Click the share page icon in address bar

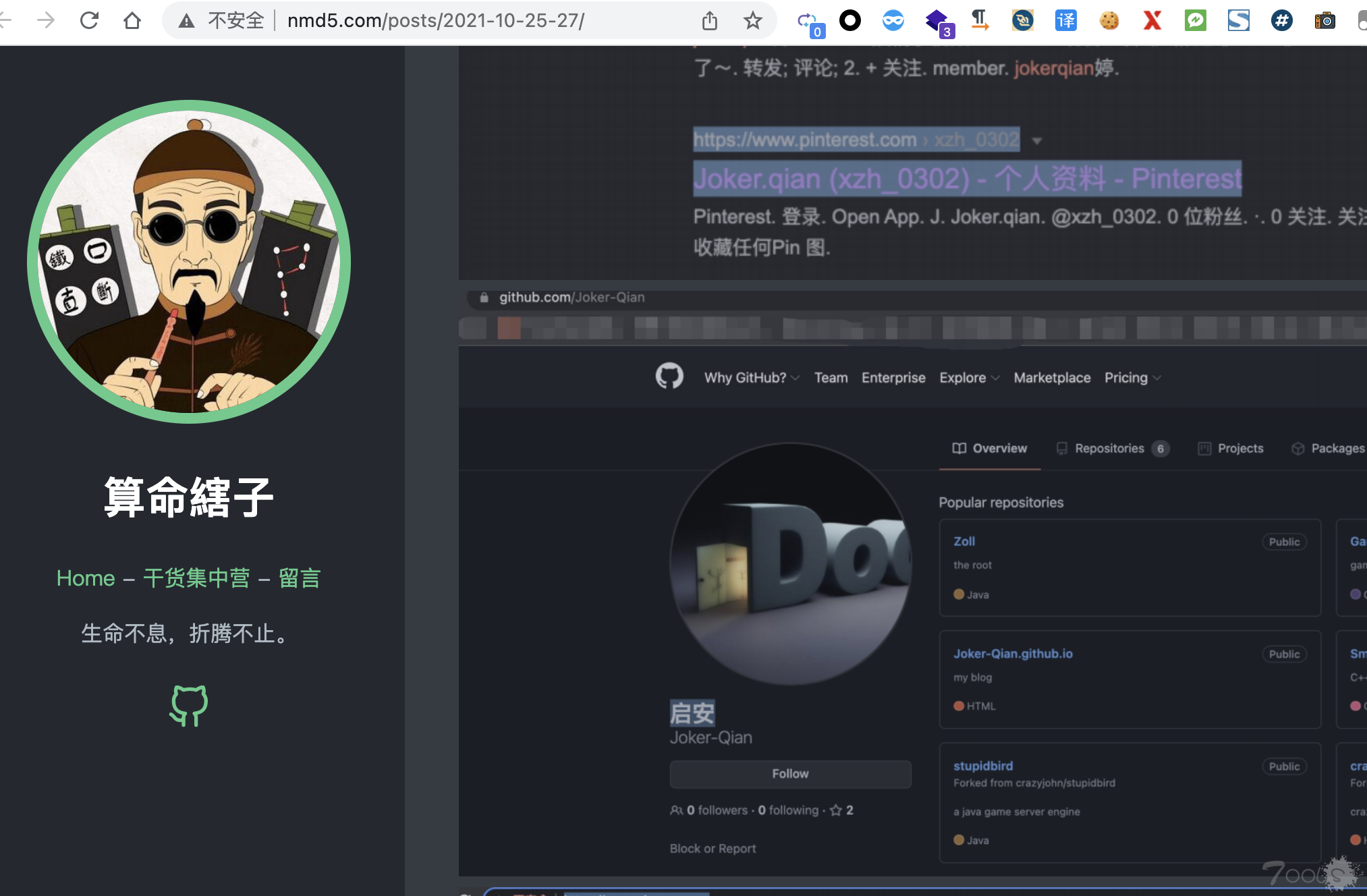710,21
